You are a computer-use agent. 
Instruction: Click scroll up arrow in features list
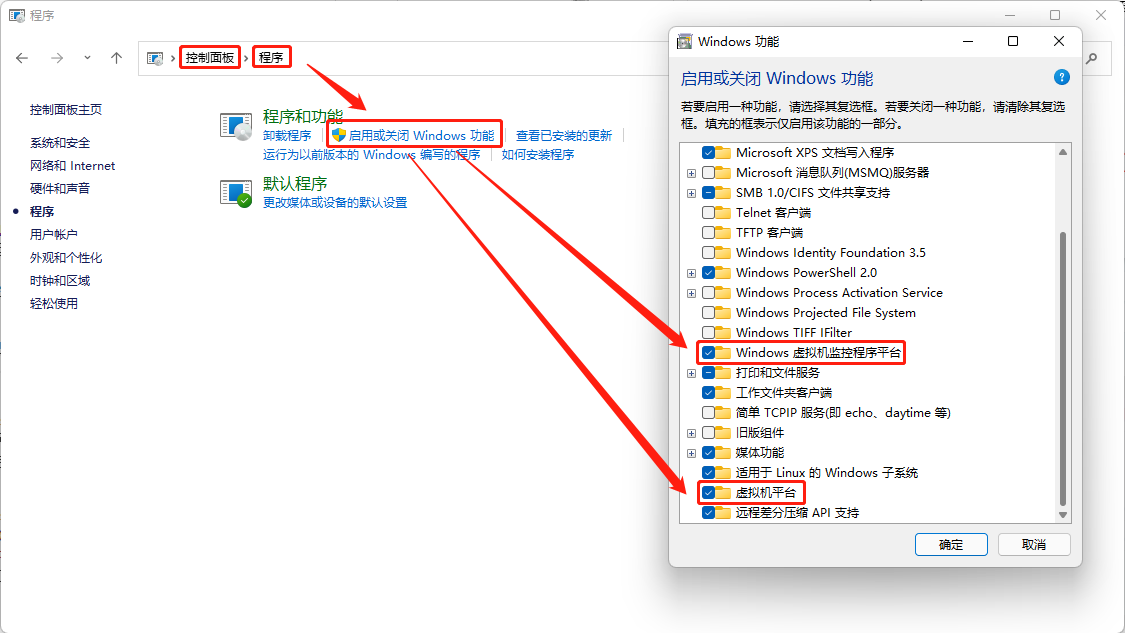1063,152
